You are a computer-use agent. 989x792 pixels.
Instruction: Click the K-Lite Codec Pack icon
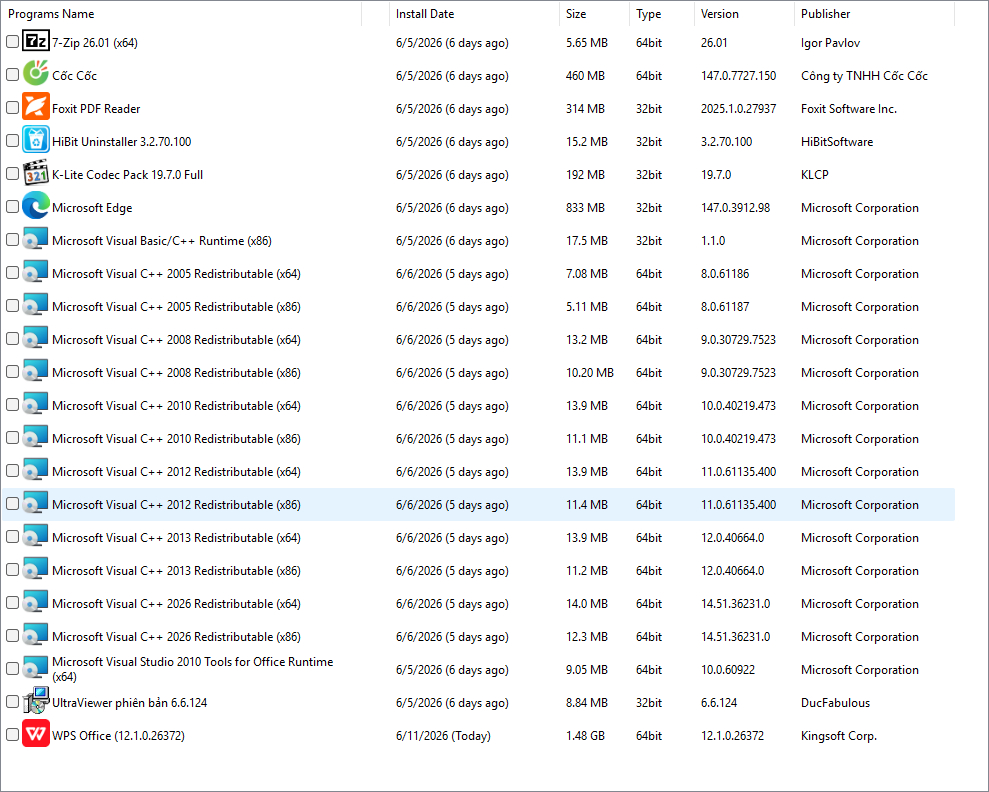click(36, 173)
